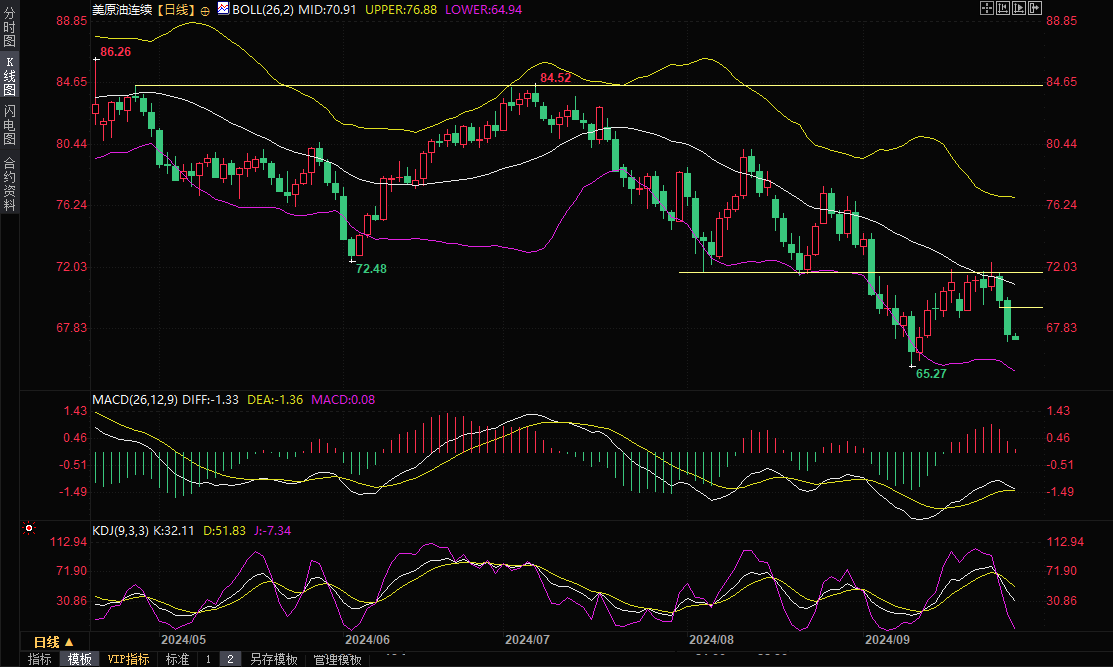Click the 管理模板 button
The height and width of the screenshot is (667, 1113).
pyautogui.click(x=337, y=659)
